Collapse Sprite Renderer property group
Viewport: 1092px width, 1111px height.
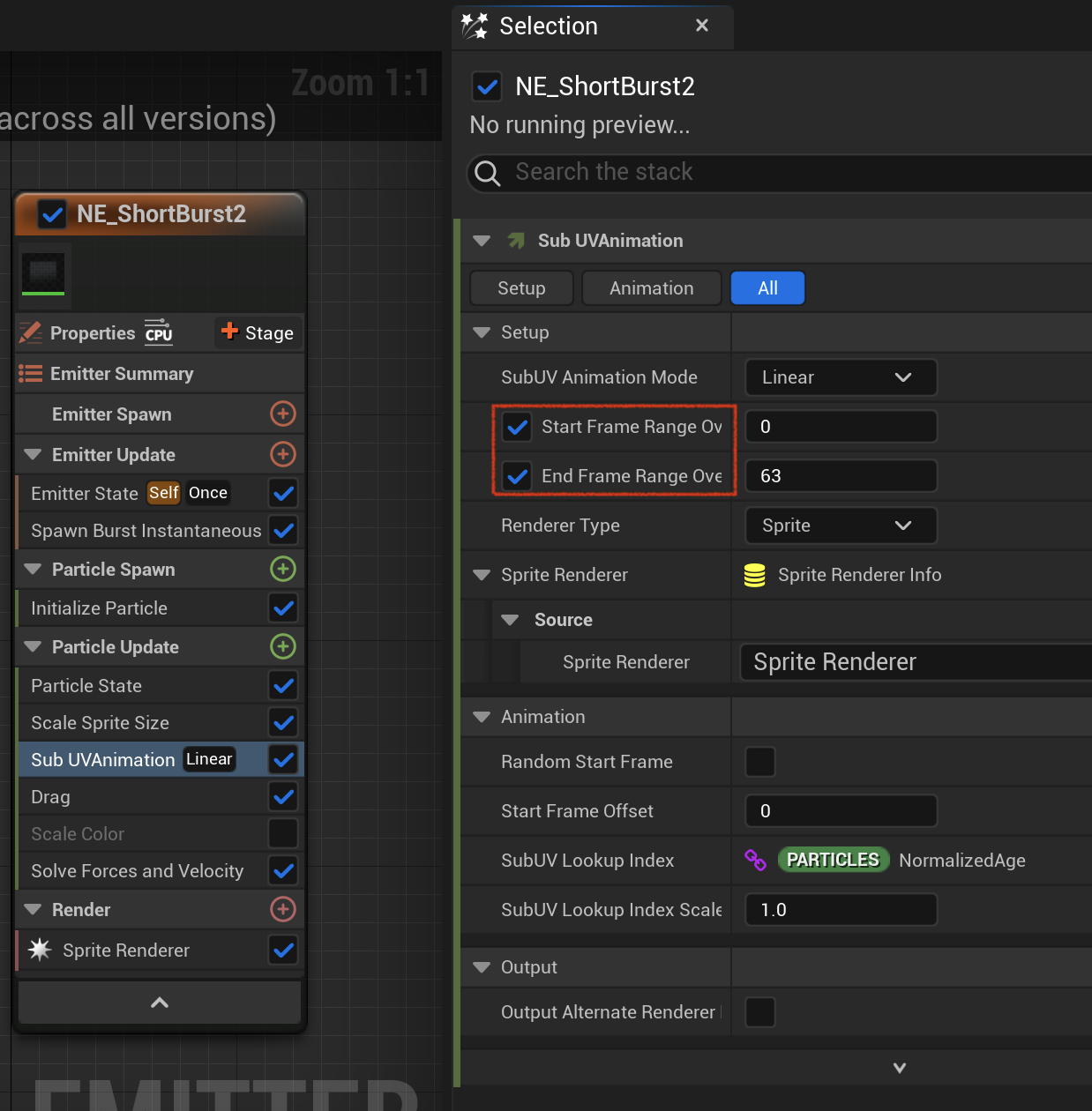[x=482, y=575]
